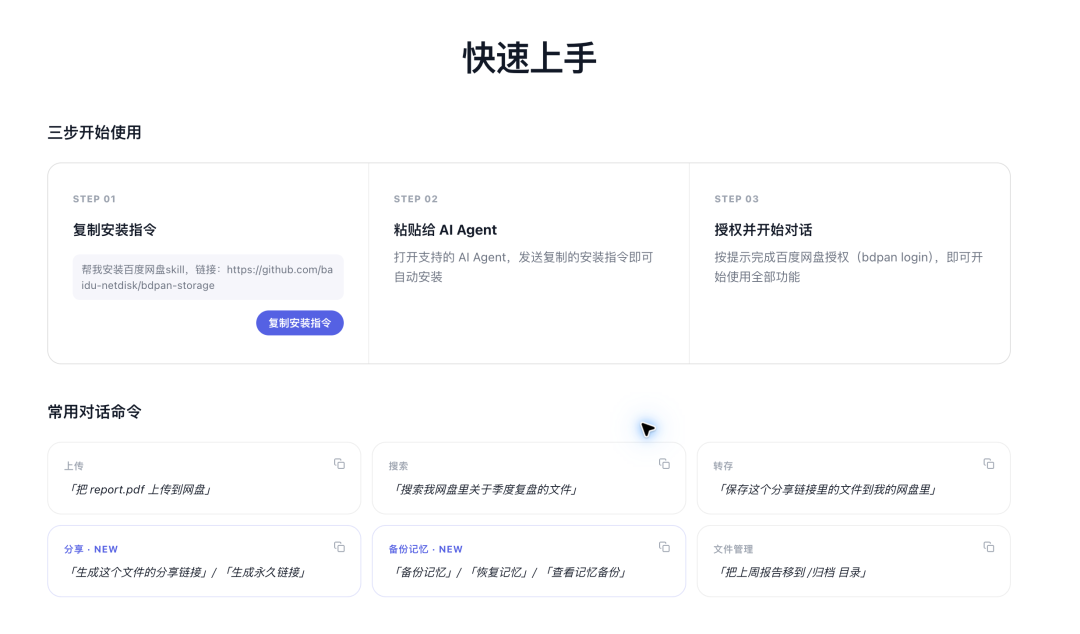The height and width of the screenshot is (634, 1080).
Task: Click the 分享 · NEW card label
Action: pos(91,549)
